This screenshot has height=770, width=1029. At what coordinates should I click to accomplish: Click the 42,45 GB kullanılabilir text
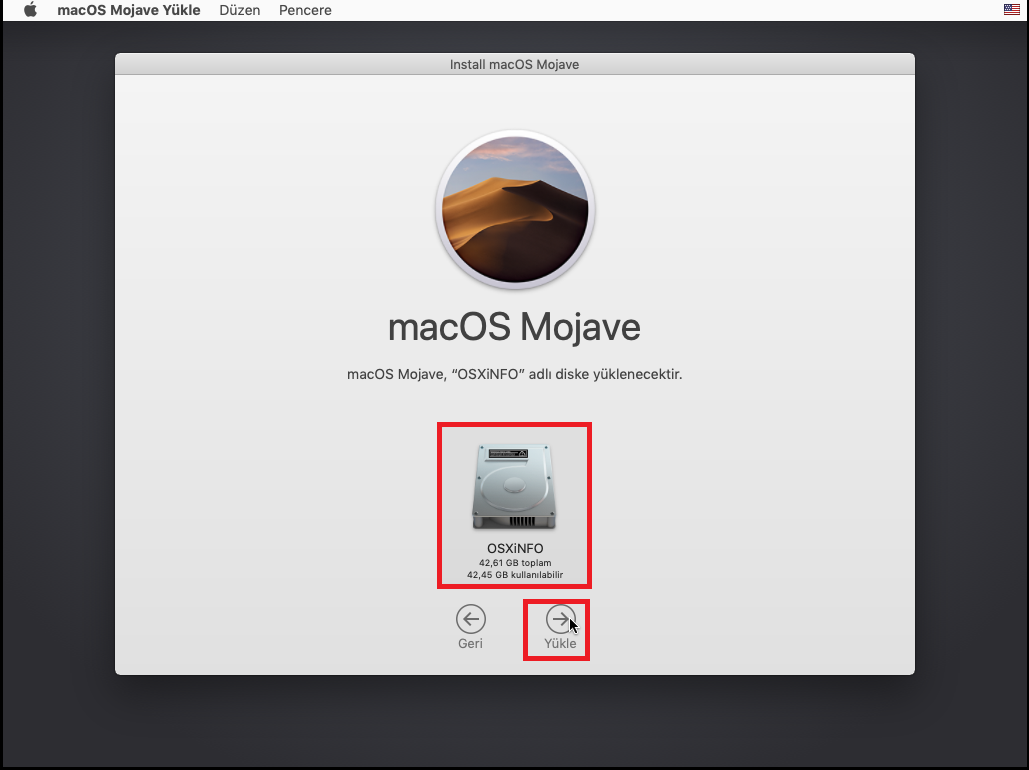[x=514, y=575]
